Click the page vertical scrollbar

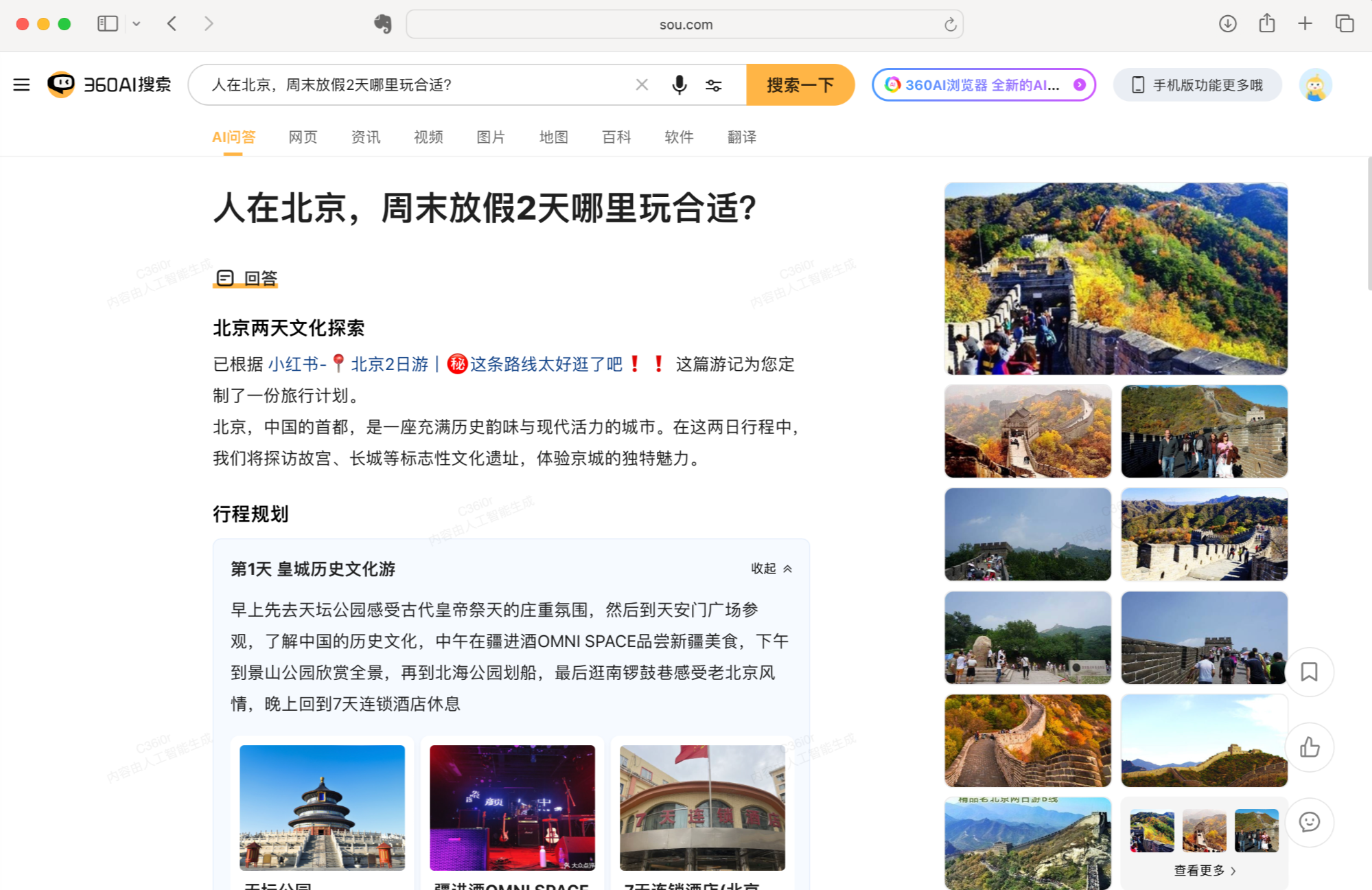click(1369, 223)
